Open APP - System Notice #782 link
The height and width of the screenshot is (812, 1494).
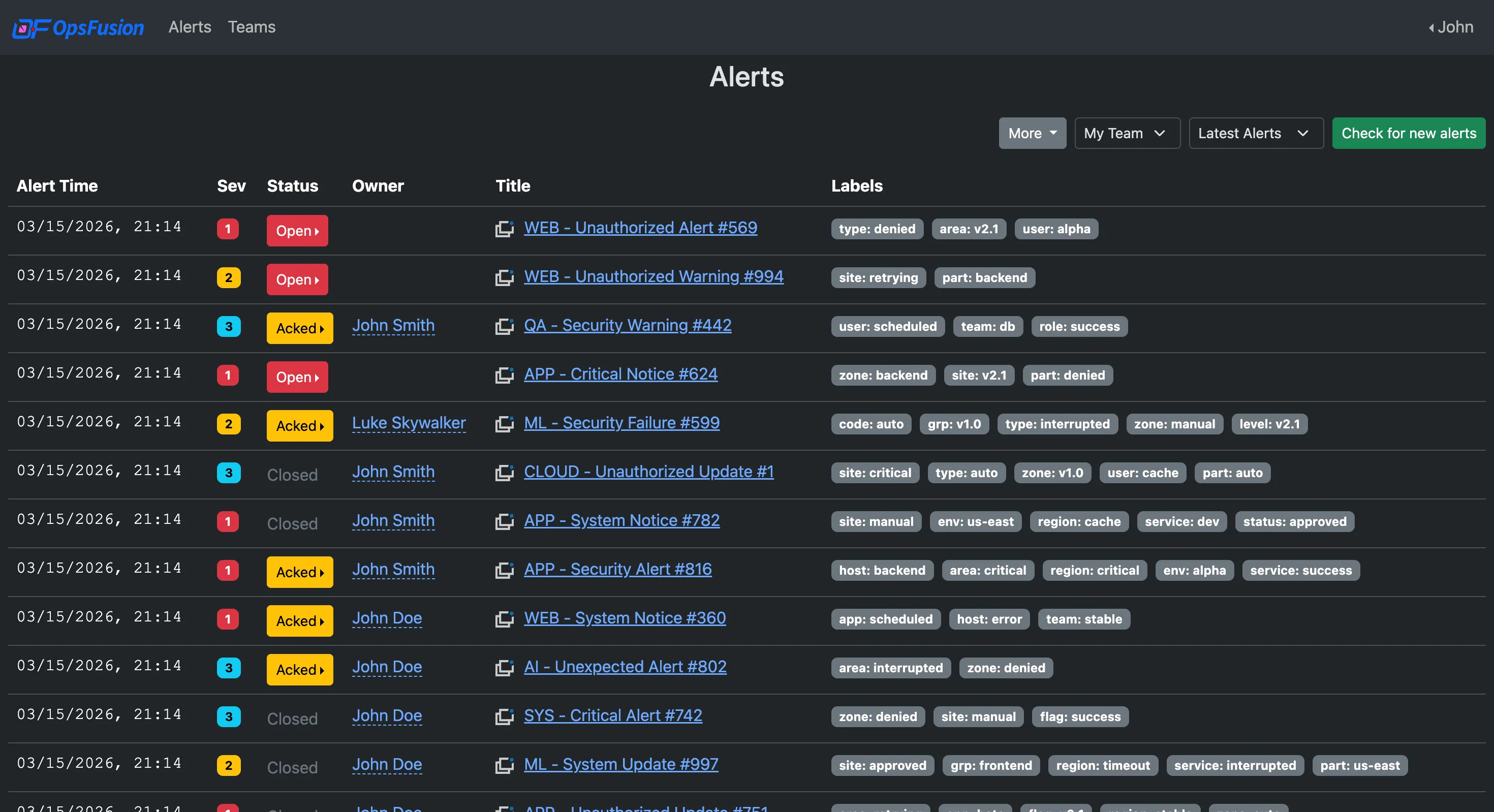coord(621,520)
